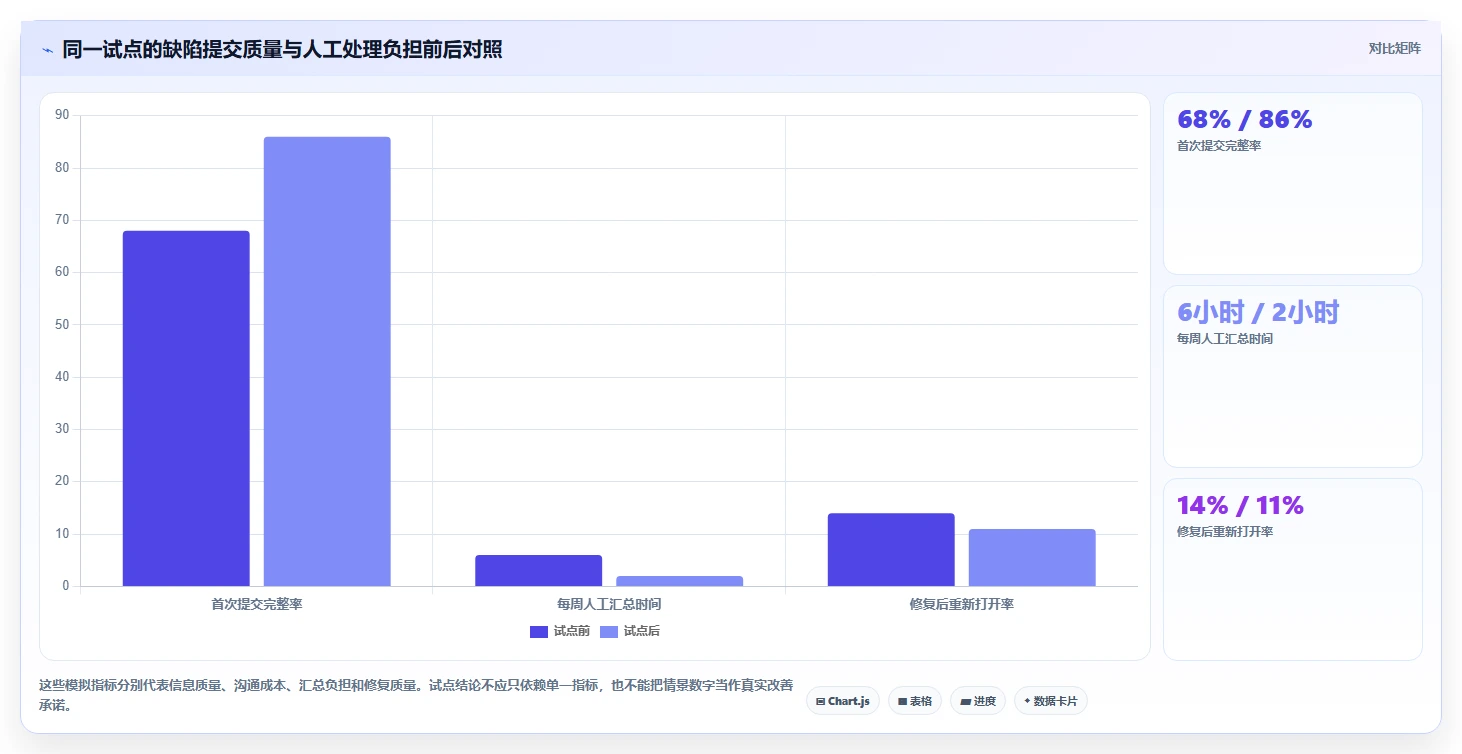Select the 数据卡片 chip
Image resolution: width=1462 pixels, height=754 pixels.
pyautogui.click(x=1050, y=701)
